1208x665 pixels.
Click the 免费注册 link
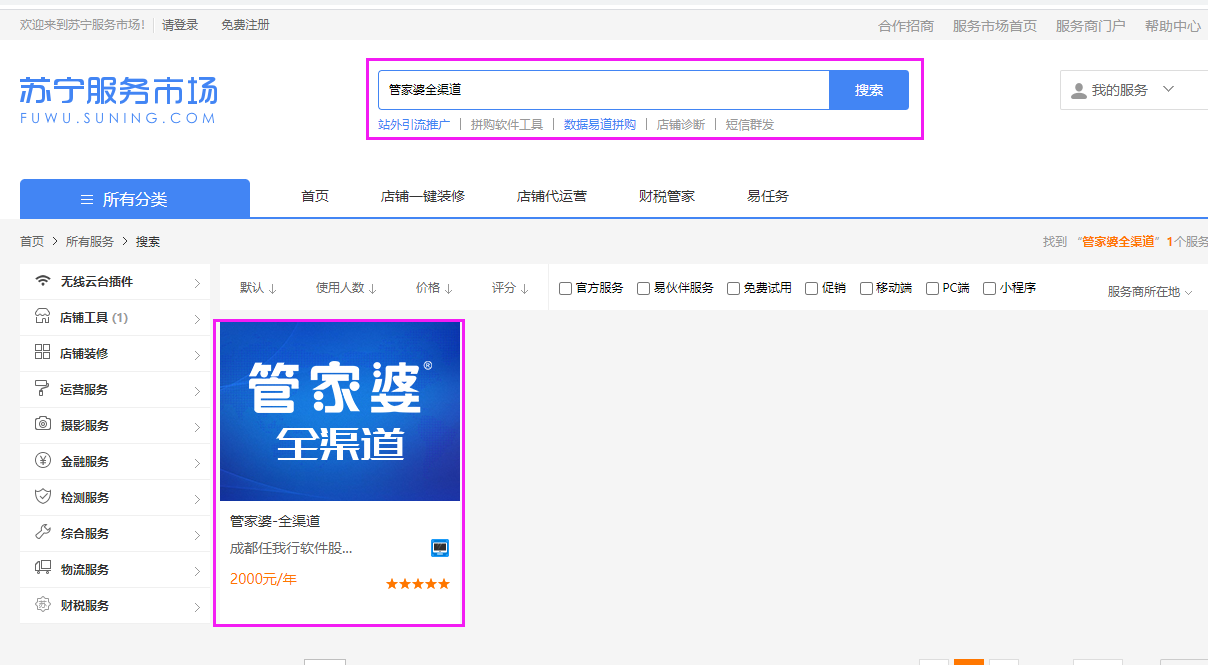point(245,25)
